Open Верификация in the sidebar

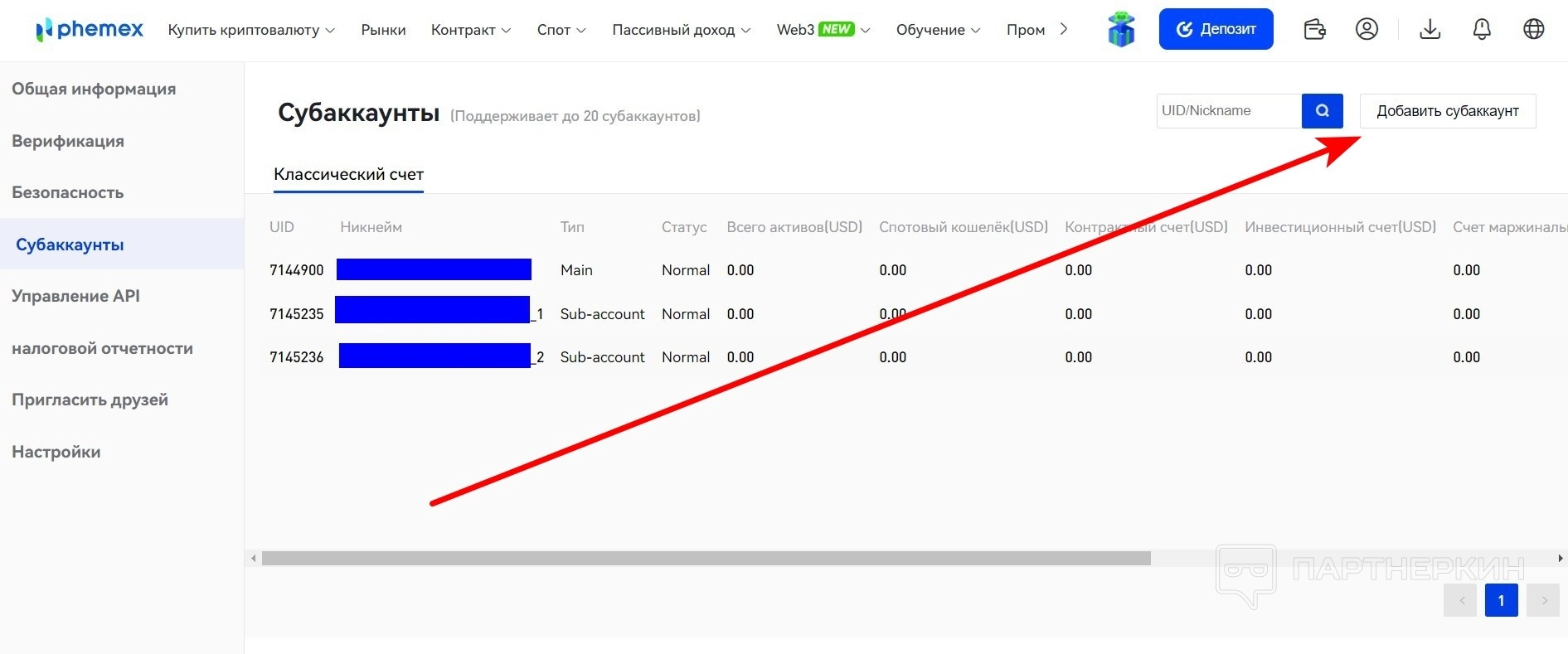tap(68, 141)
